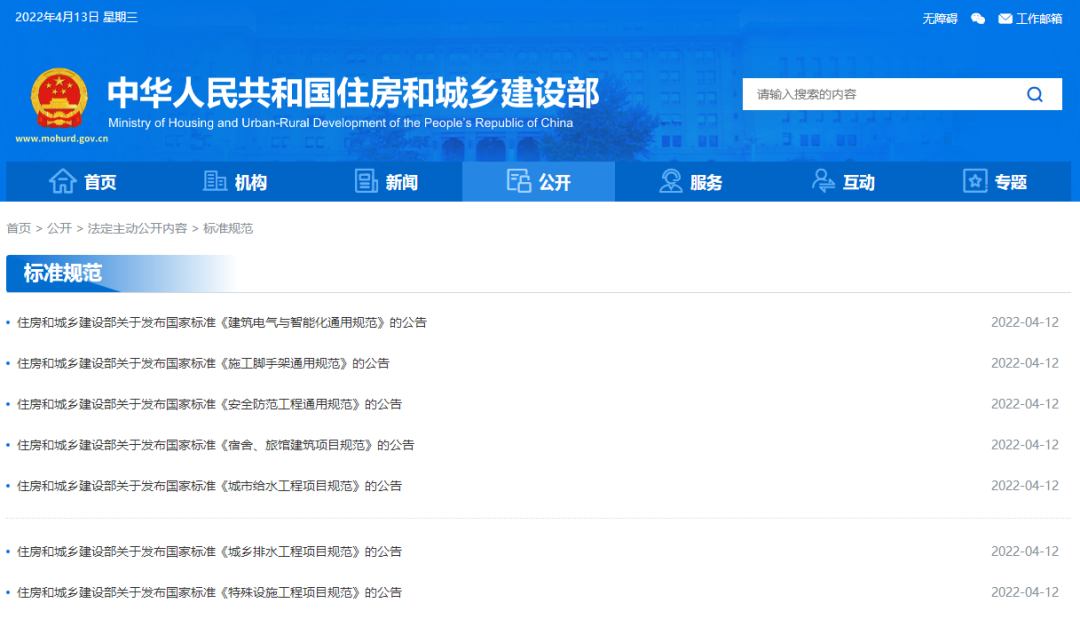Click the 标准规范 breadcrumb link
The width and height of the screenshot is (1080, 619).
(228, 229)
